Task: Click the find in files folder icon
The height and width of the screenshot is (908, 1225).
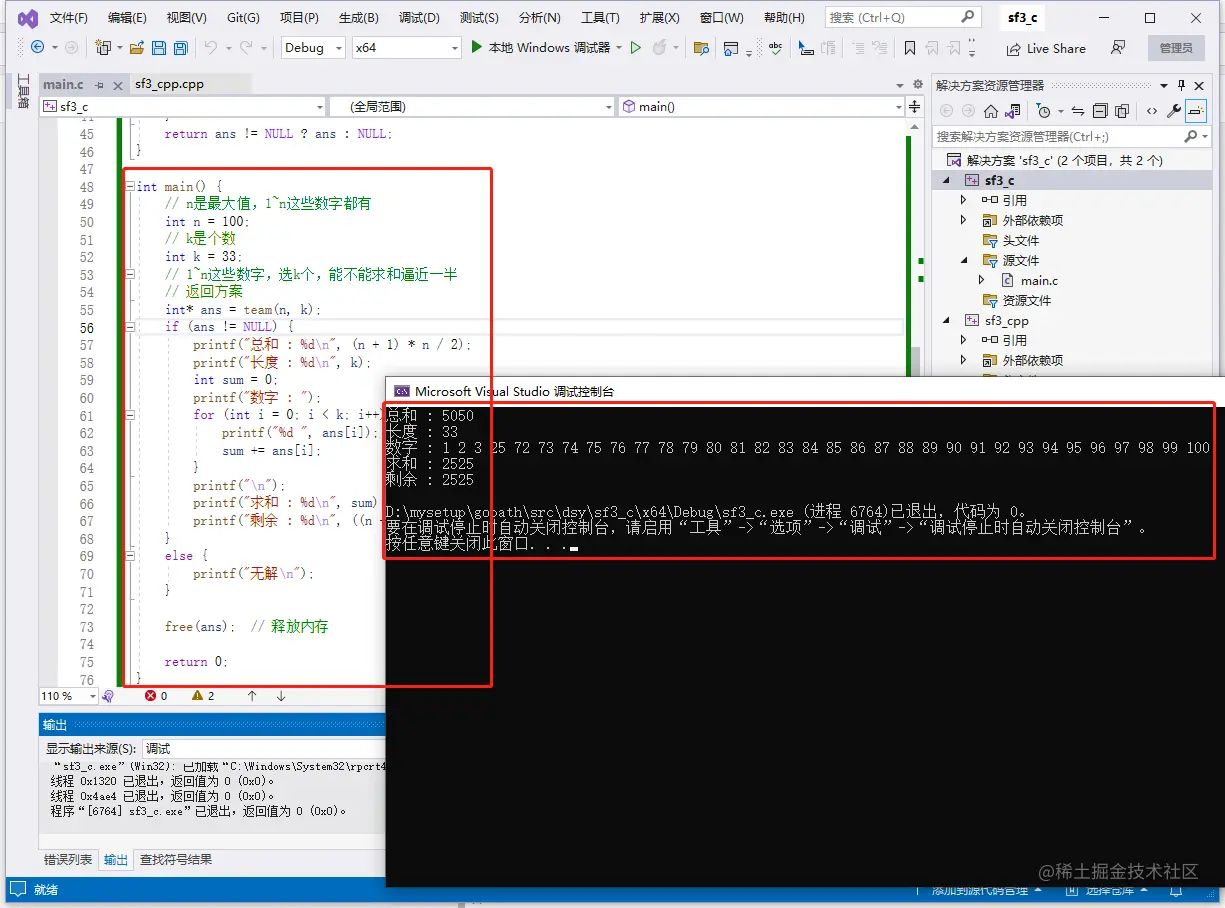Action: (701, 48)
